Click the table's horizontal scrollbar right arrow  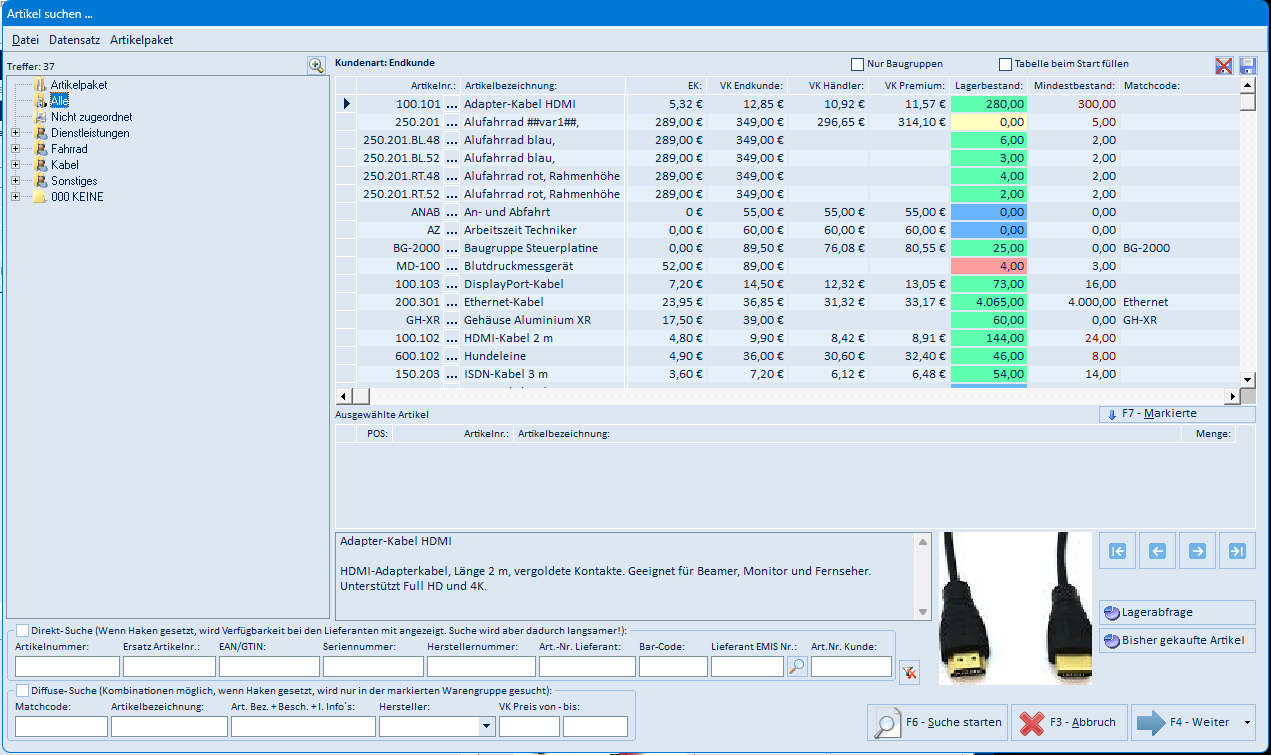point(1232,396)
